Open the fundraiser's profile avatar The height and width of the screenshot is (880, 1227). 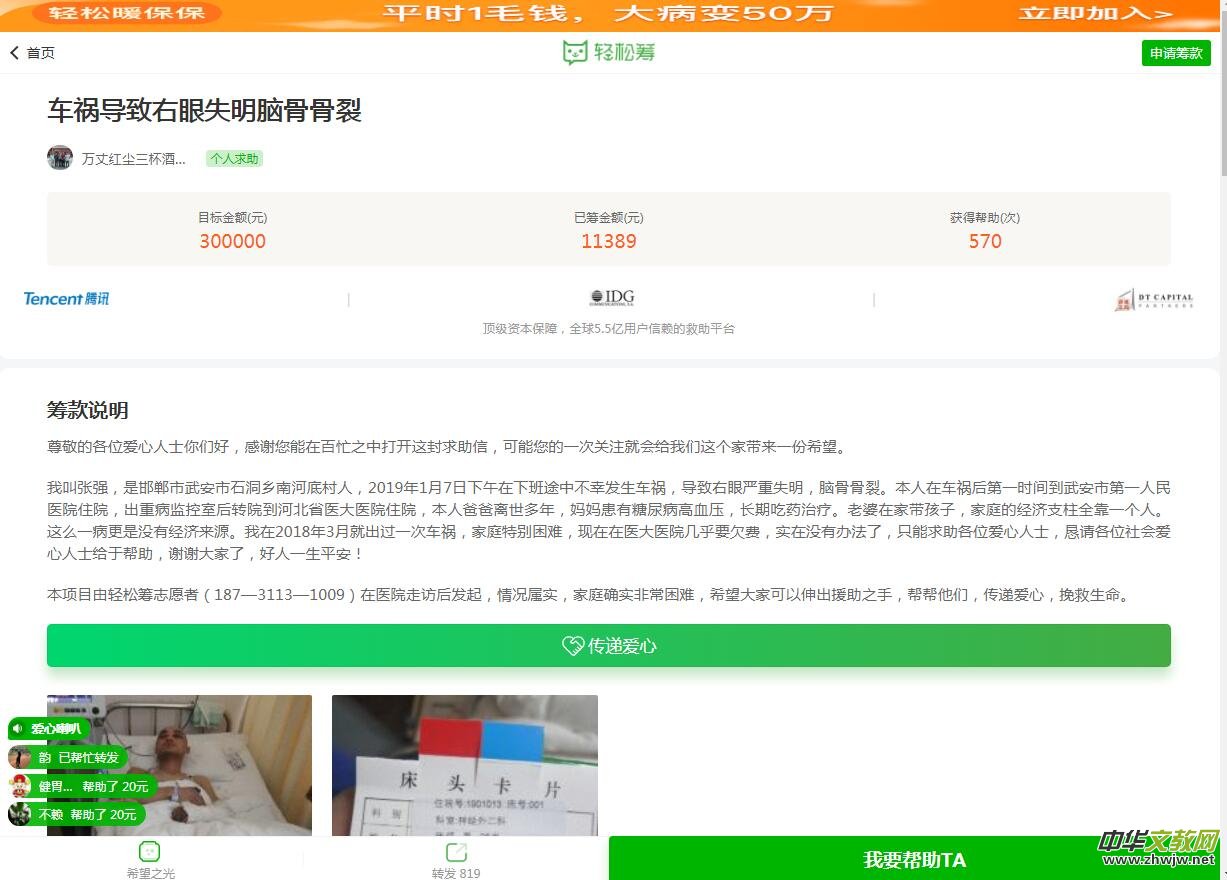(x=60, y=158)
